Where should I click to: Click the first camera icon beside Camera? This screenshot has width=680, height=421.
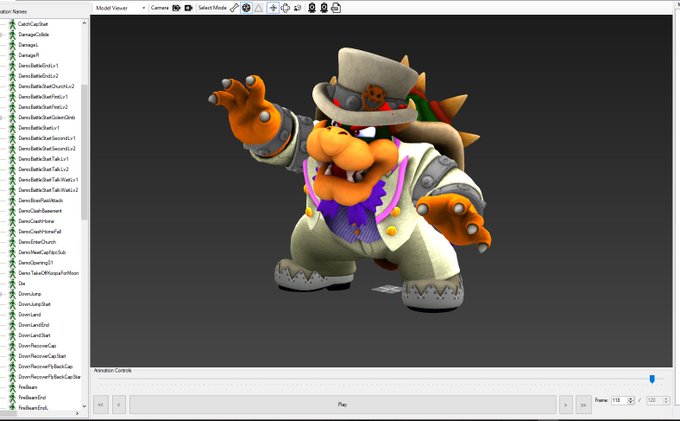[176, 8]
